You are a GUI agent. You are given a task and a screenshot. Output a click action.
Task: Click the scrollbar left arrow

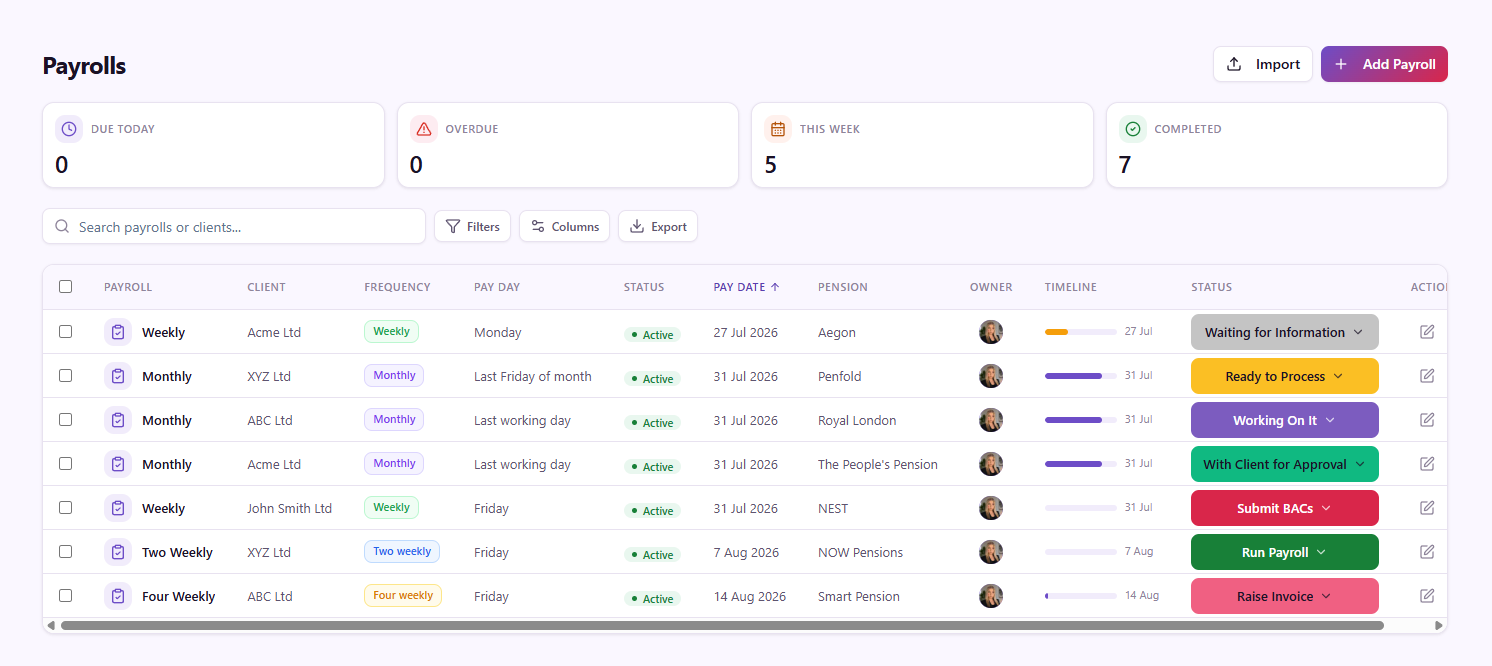click(x=51, y=626)
